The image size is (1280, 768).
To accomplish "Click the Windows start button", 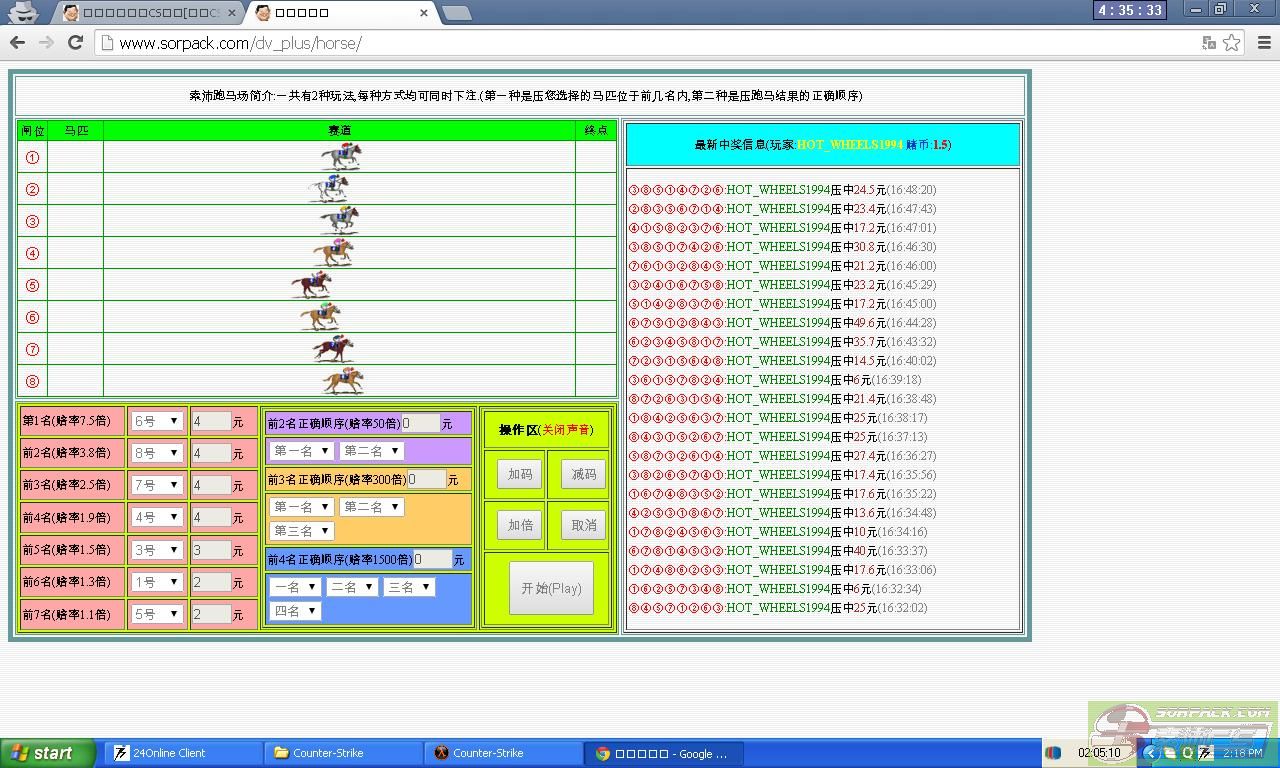I will coord(45,753).
